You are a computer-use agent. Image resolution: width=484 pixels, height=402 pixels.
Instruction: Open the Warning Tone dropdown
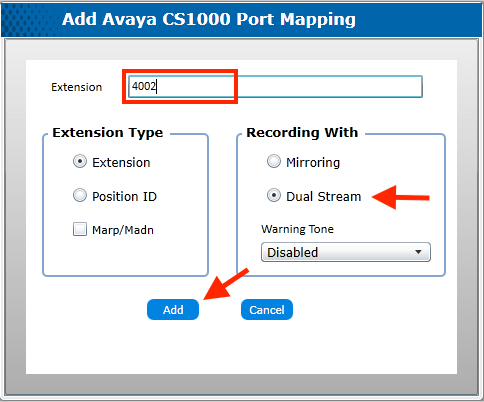click(x=346, y=252)
